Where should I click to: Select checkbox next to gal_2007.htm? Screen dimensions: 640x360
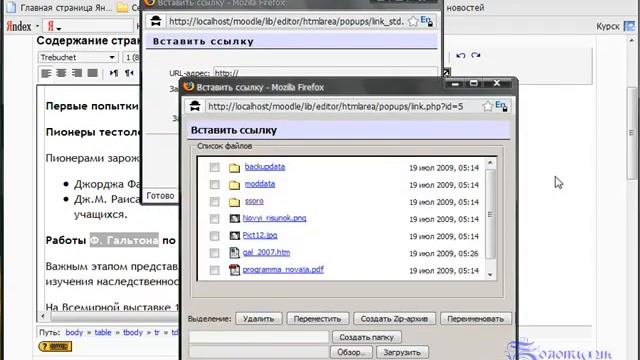pyautogui.click(x=214, y=253)
